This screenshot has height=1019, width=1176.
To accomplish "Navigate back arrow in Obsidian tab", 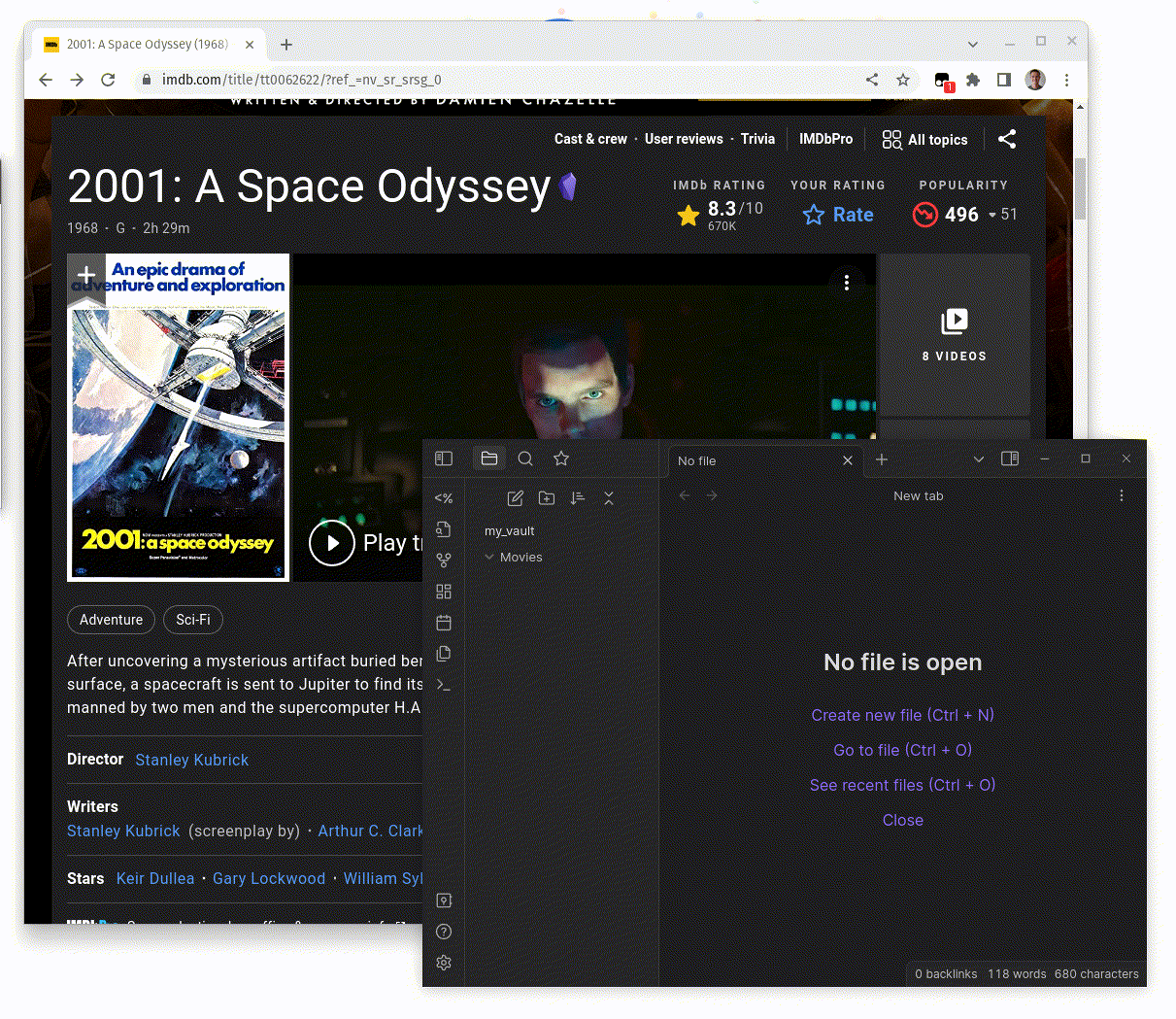I will point(685,495).
